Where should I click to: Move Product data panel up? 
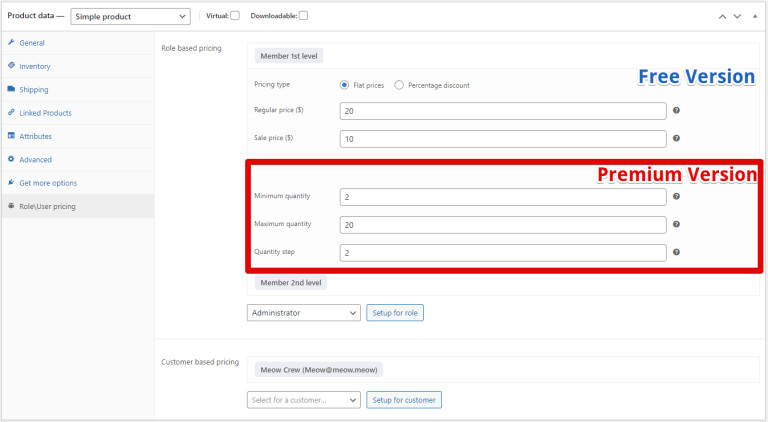(722, 17)
